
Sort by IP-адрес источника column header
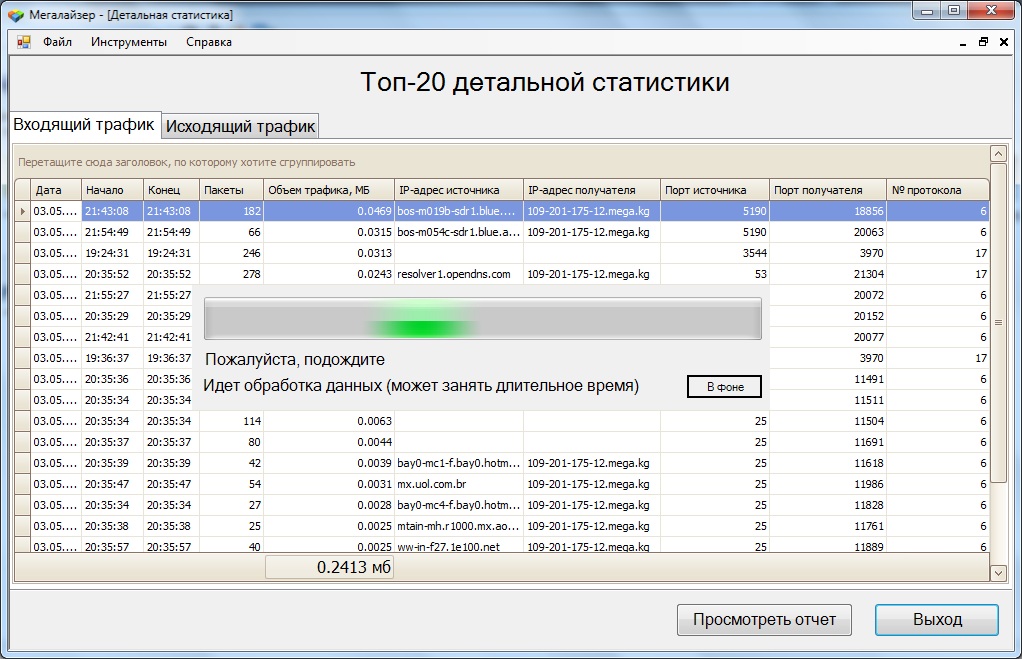pos(459,190)
